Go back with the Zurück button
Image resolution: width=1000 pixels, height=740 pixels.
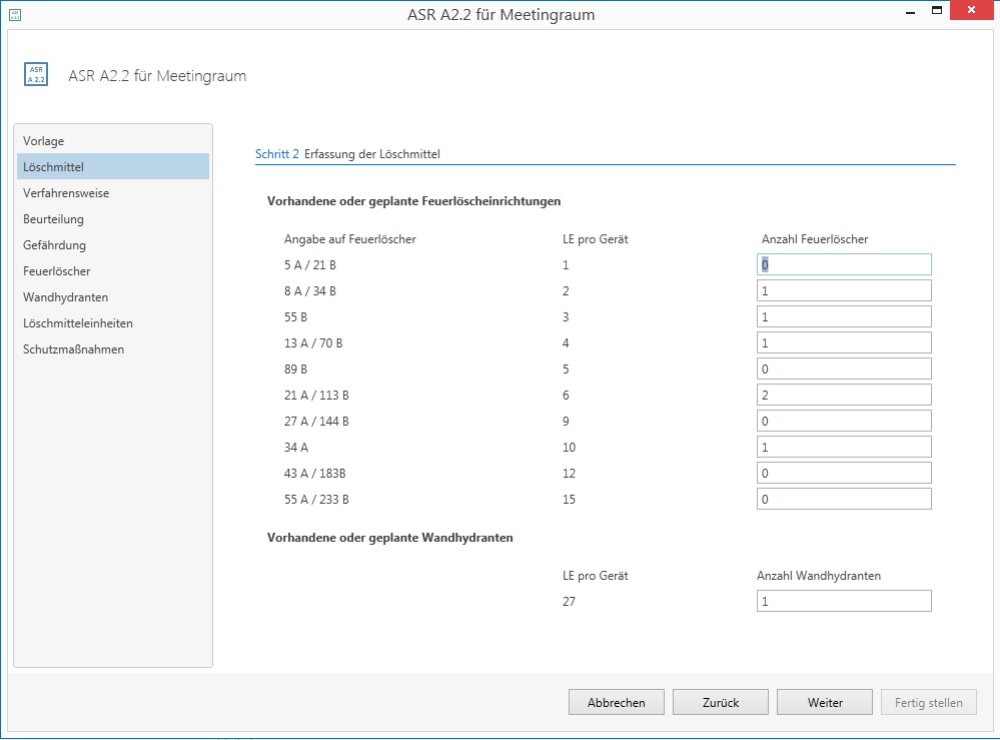pos(720,703)
